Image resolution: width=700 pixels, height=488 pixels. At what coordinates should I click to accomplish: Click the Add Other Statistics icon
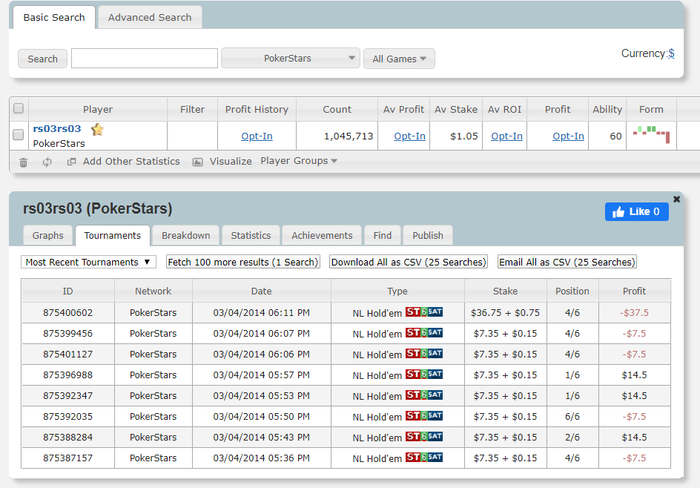pos(71,162)
